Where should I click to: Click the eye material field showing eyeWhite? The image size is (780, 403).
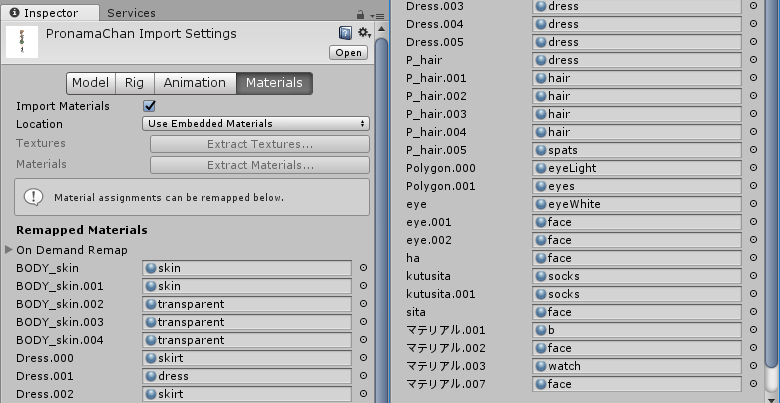[637, 204]
